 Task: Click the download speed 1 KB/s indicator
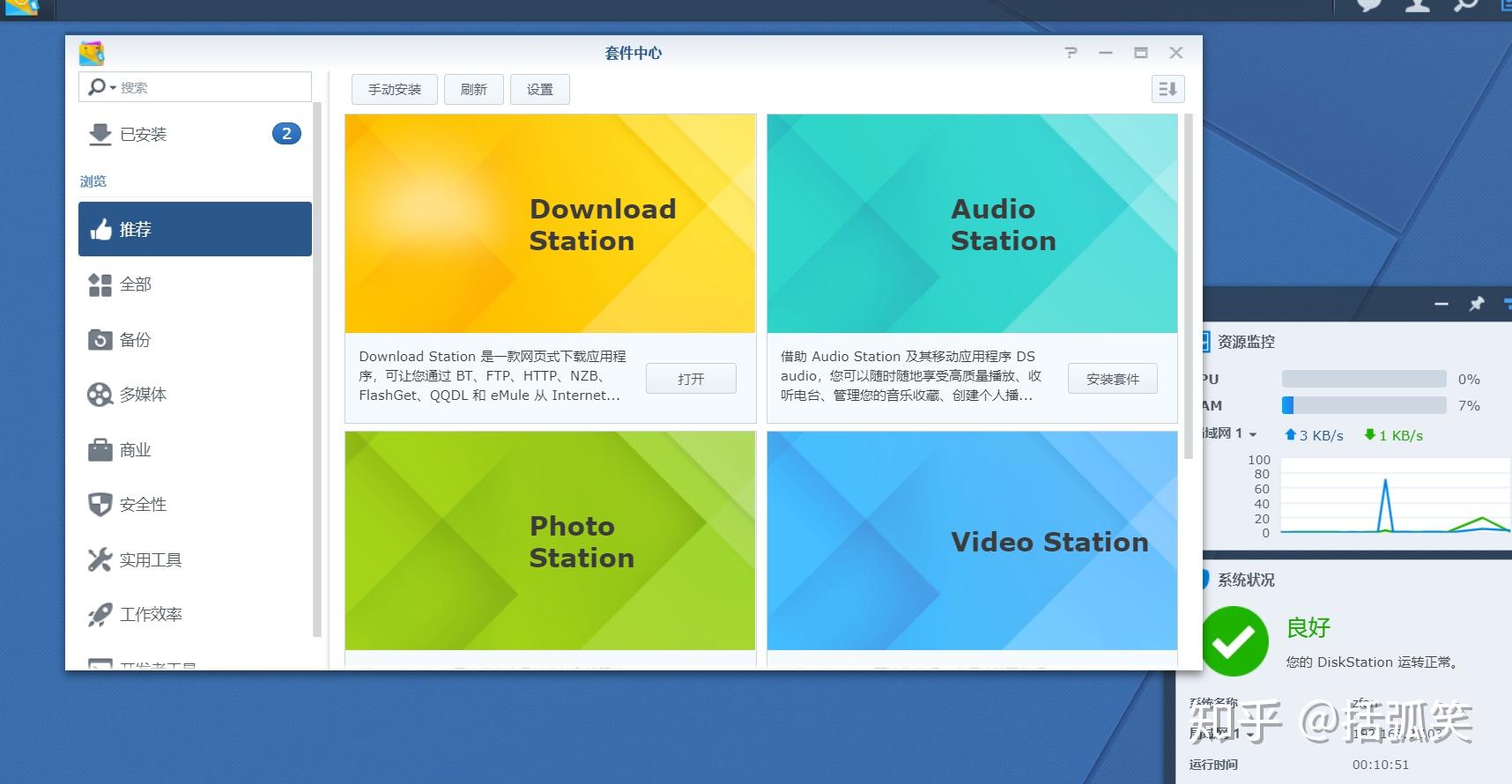(x=1393, y=435)
